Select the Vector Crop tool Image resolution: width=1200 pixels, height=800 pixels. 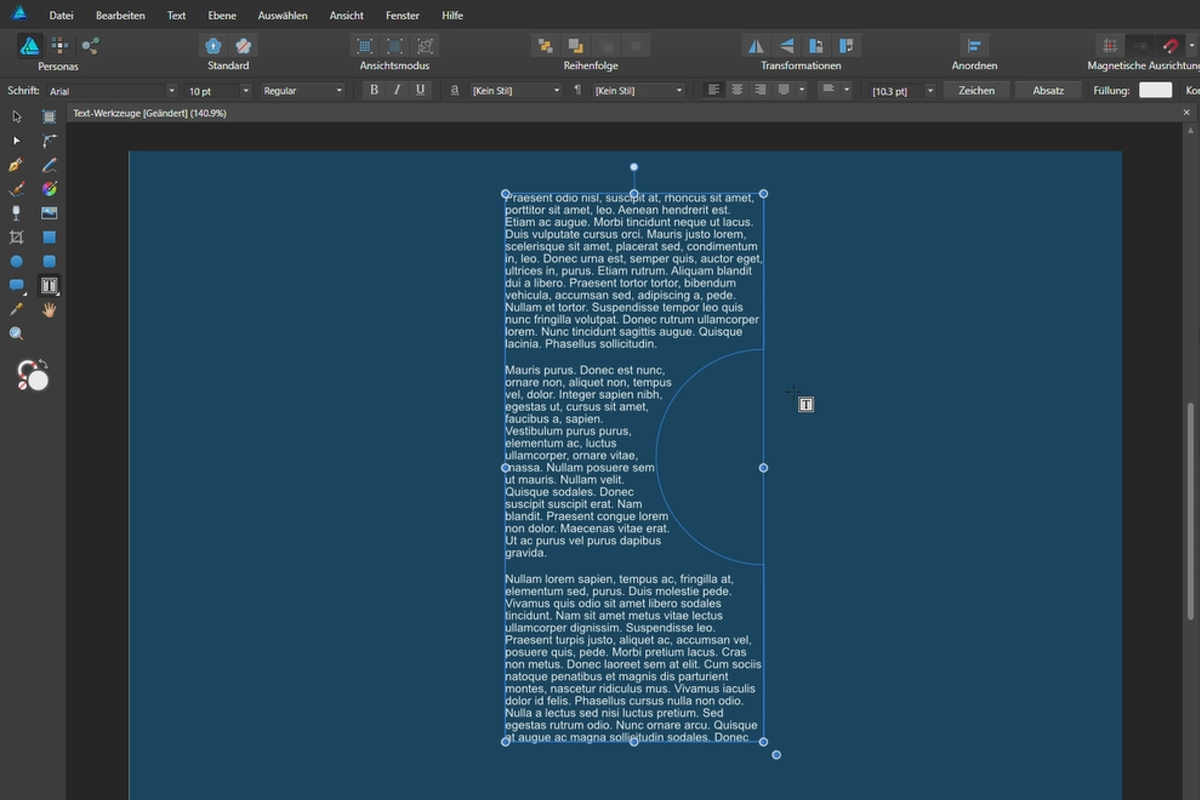pos(16,237)
